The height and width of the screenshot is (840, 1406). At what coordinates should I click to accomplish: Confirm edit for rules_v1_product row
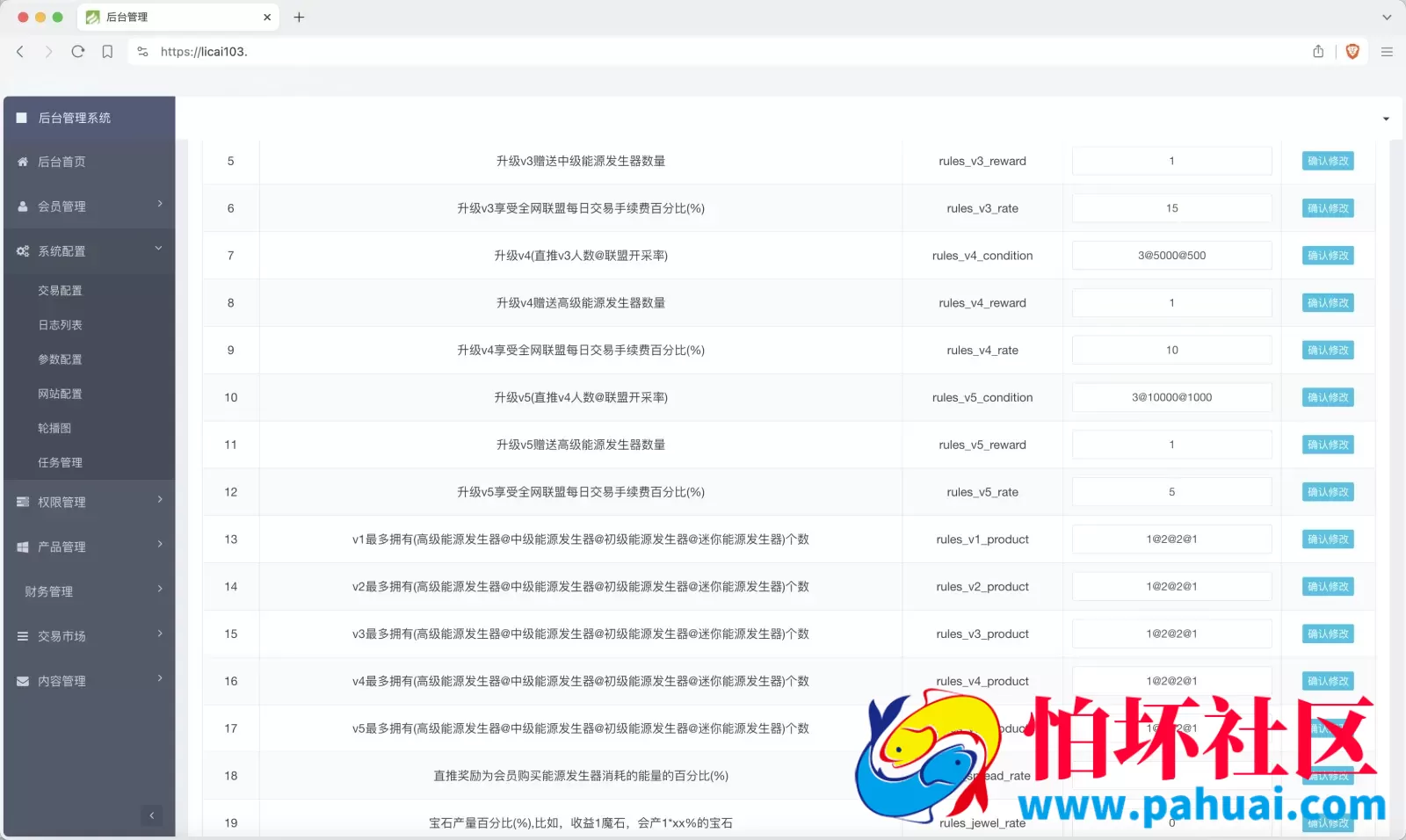coord(1328,539)
